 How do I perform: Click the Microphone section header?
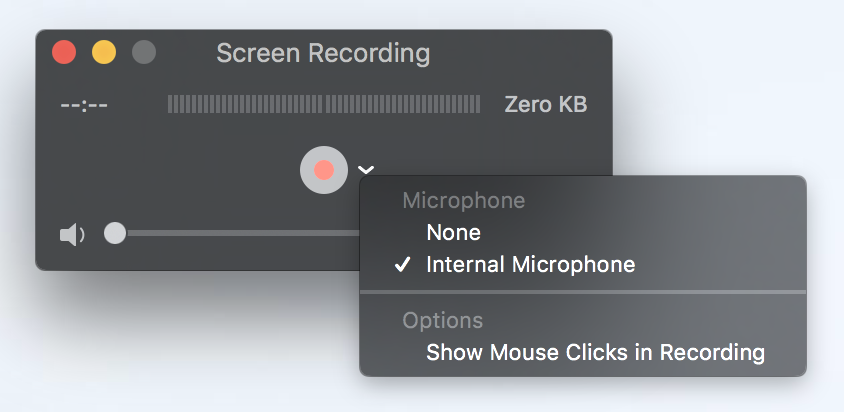pyautogui.click(x=463, y=201)
